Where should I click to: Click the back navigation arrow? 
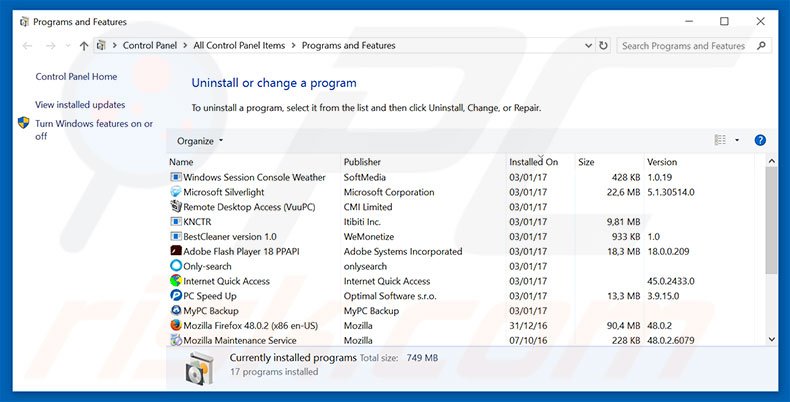[x=27, y=46]
